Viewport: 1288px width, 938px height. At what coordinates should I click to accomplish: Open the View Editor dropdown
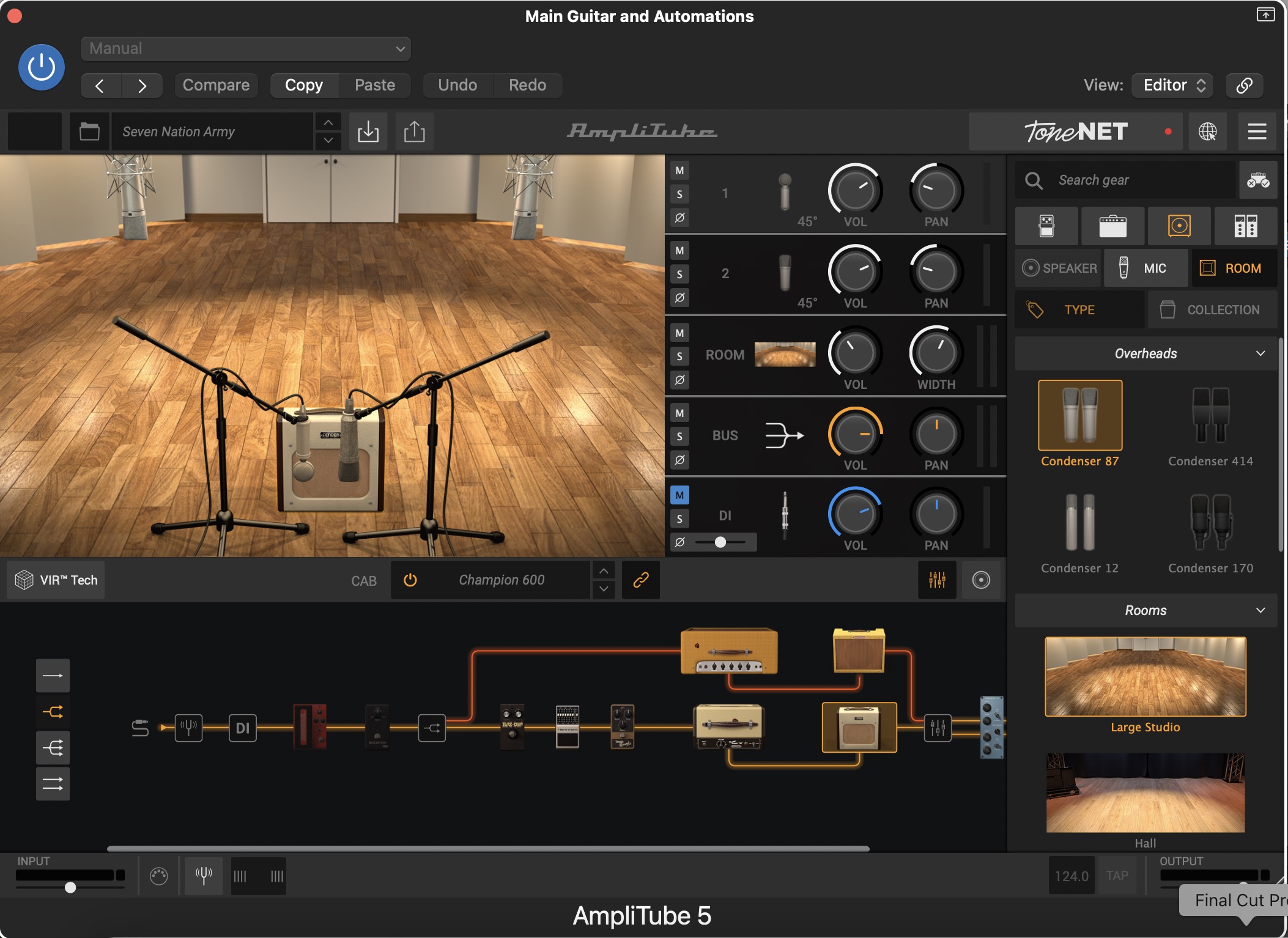(1172, 86)
